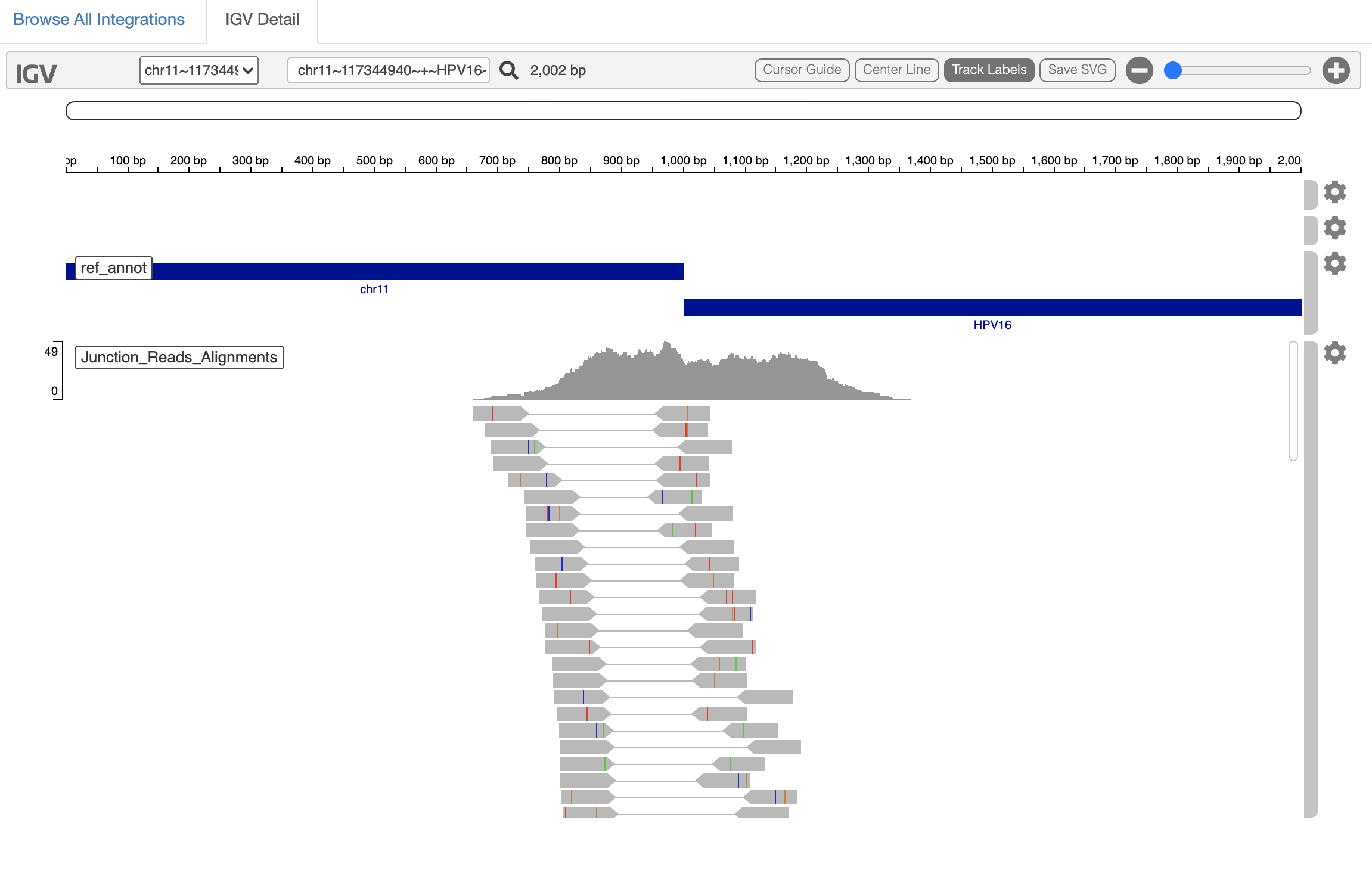1372x895 pixels.
Task: Click the zoom slider handle
Action: tap(1173, 70)
